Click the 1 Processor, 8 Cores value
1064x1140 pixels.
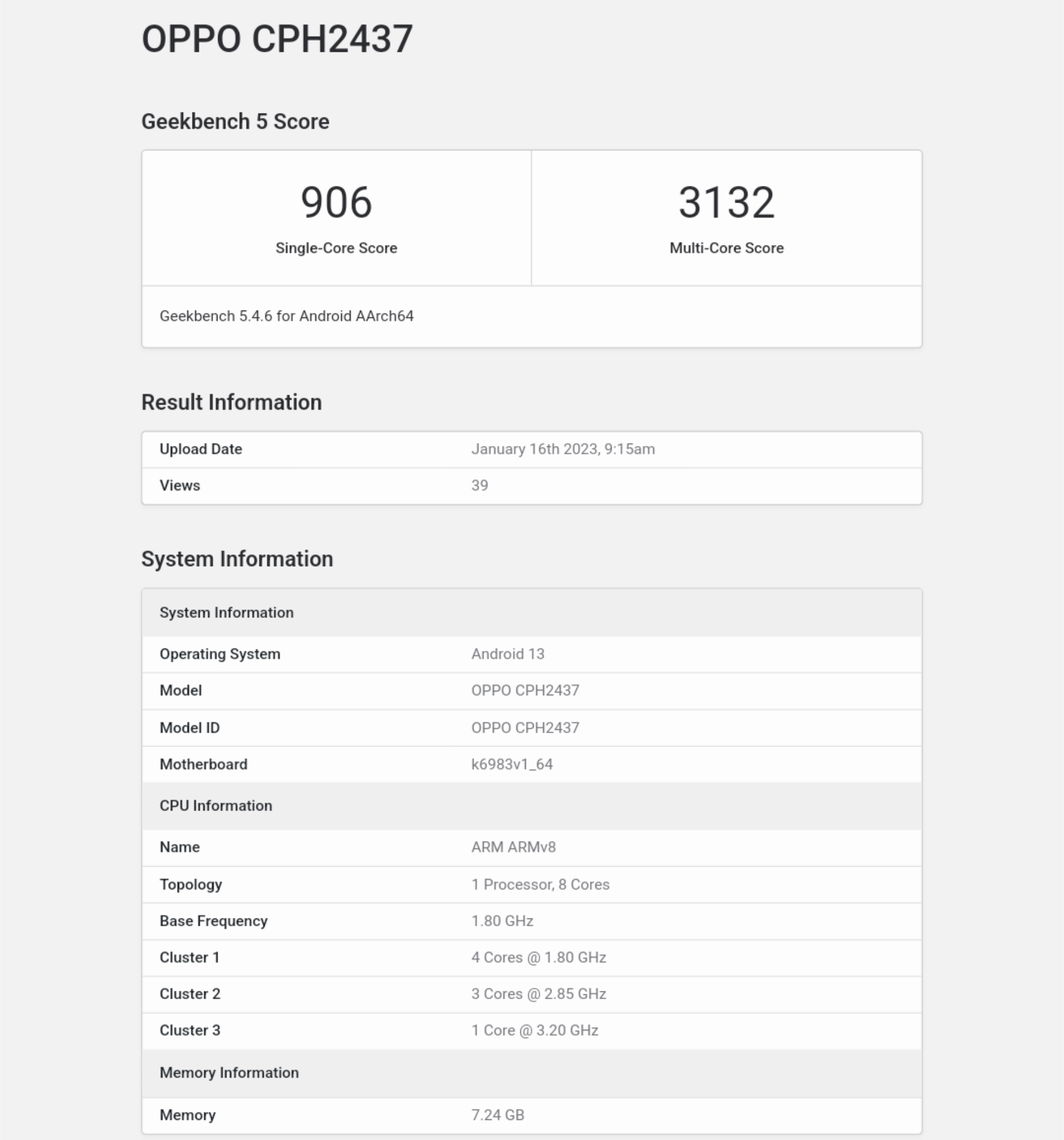point(540,885)
